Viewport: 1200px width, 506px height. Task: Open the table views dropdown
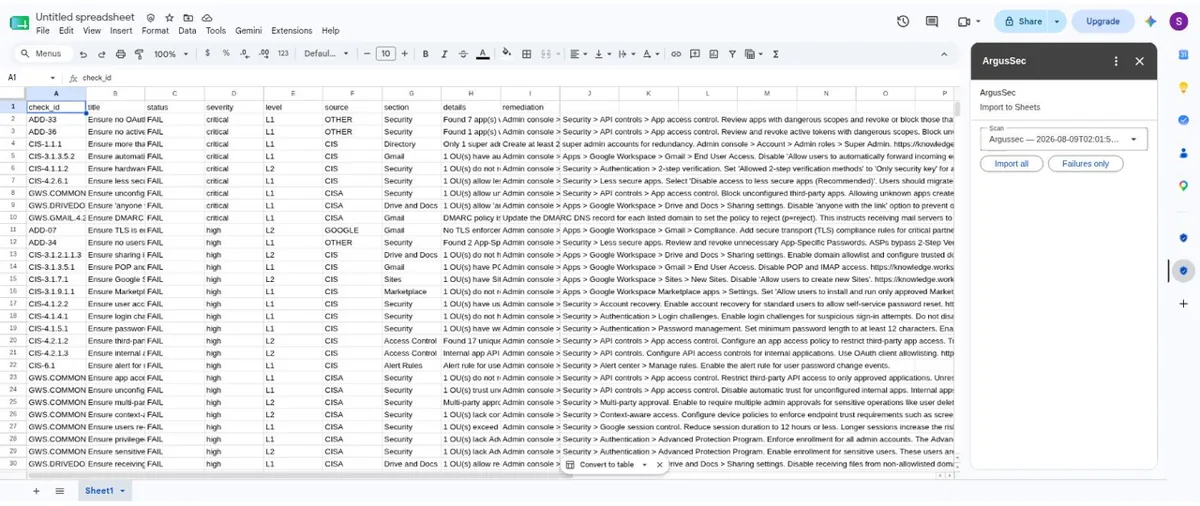coord(755,54)
